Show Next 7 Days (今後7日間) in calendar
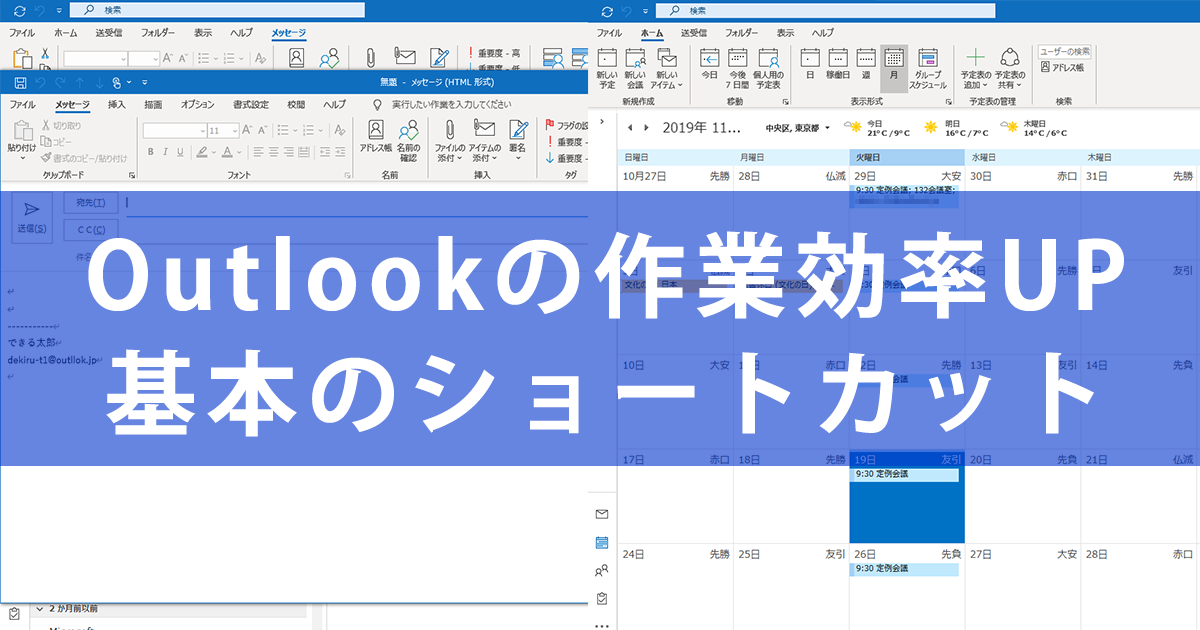1200x630 pixels. tap(738, 69)
